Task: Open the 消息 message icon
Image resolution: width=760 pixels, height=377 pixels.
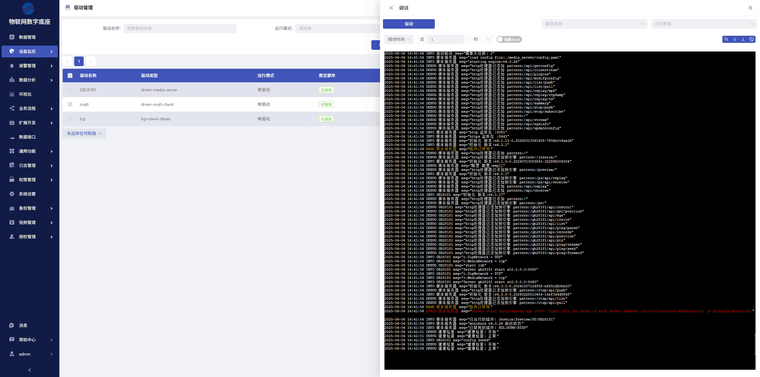Action: 12,326
